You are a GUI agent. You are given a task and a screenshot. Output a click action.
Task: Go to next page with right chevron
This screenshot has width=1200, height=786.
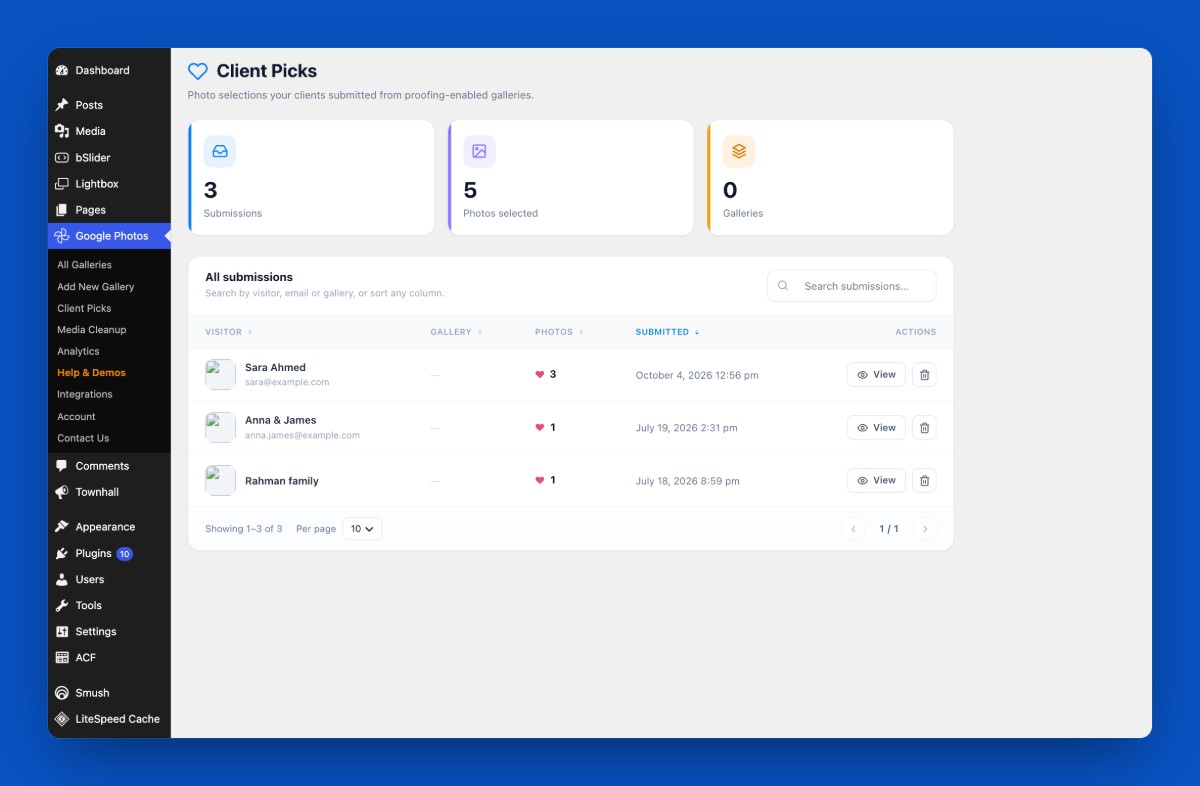(x=925, y=529)
